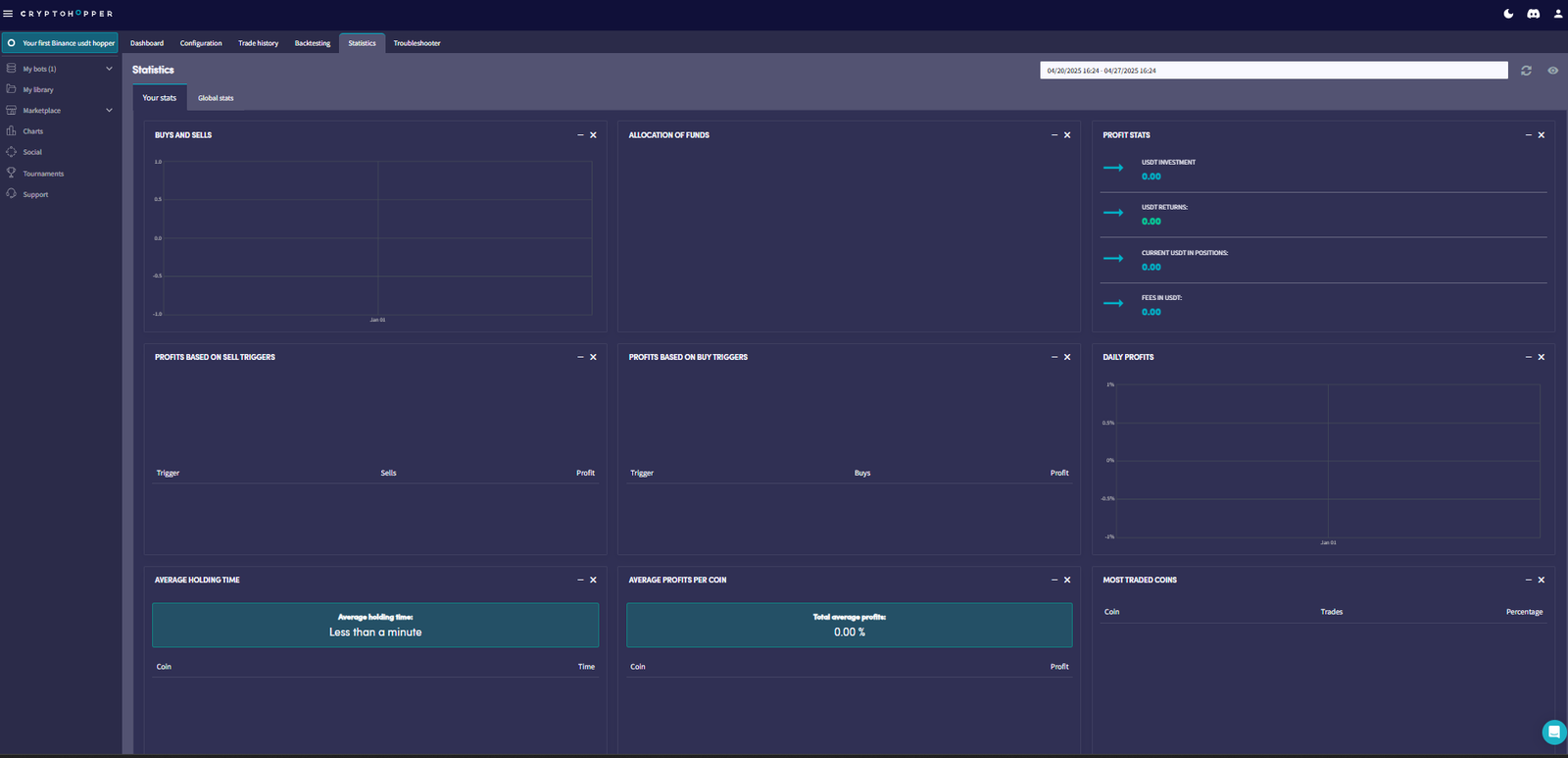Click the My bots sidebar icon
This screenshot has height=758, width=1568.
pyautogui.click(x=11, y=69)
